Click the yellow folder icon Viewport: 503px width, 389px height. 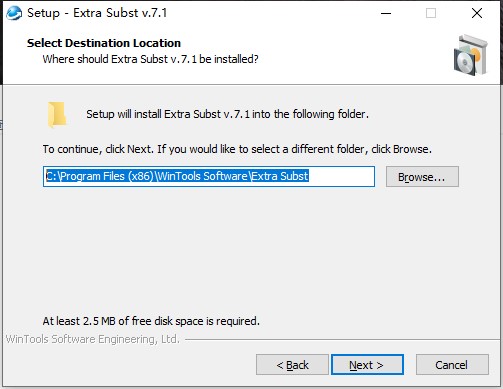pos(57,114)
